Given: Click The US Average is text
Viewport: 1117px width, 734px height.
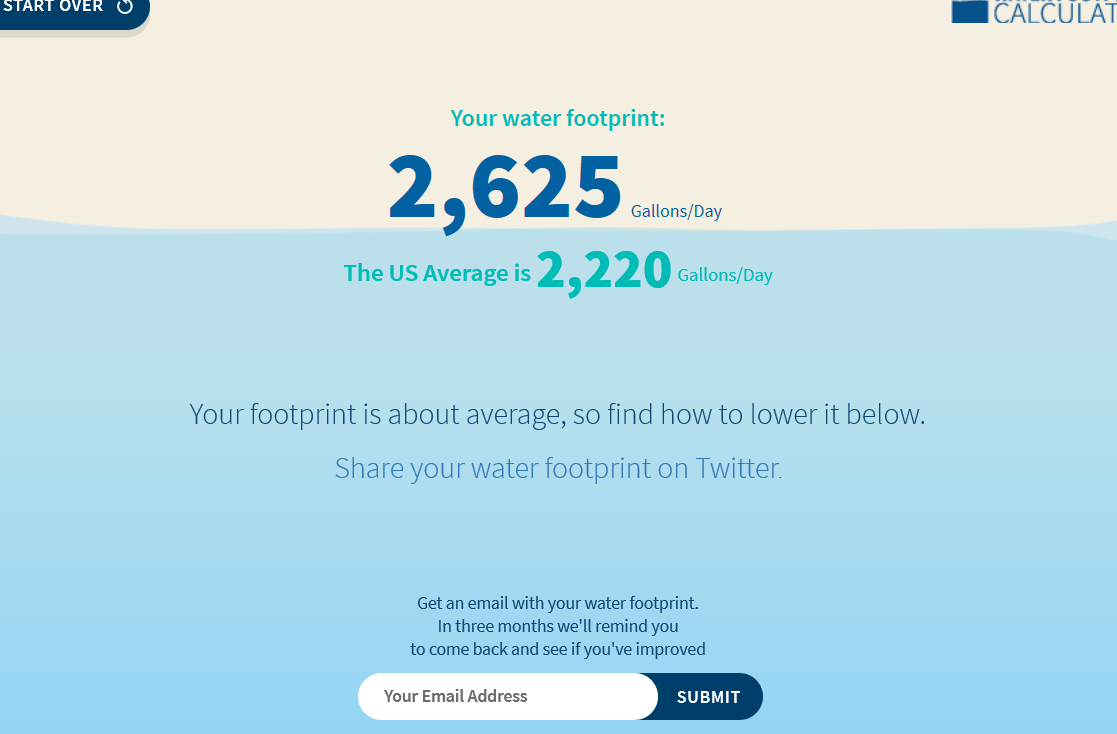Looking at the screenshot, I should click(x=437, y=274).
